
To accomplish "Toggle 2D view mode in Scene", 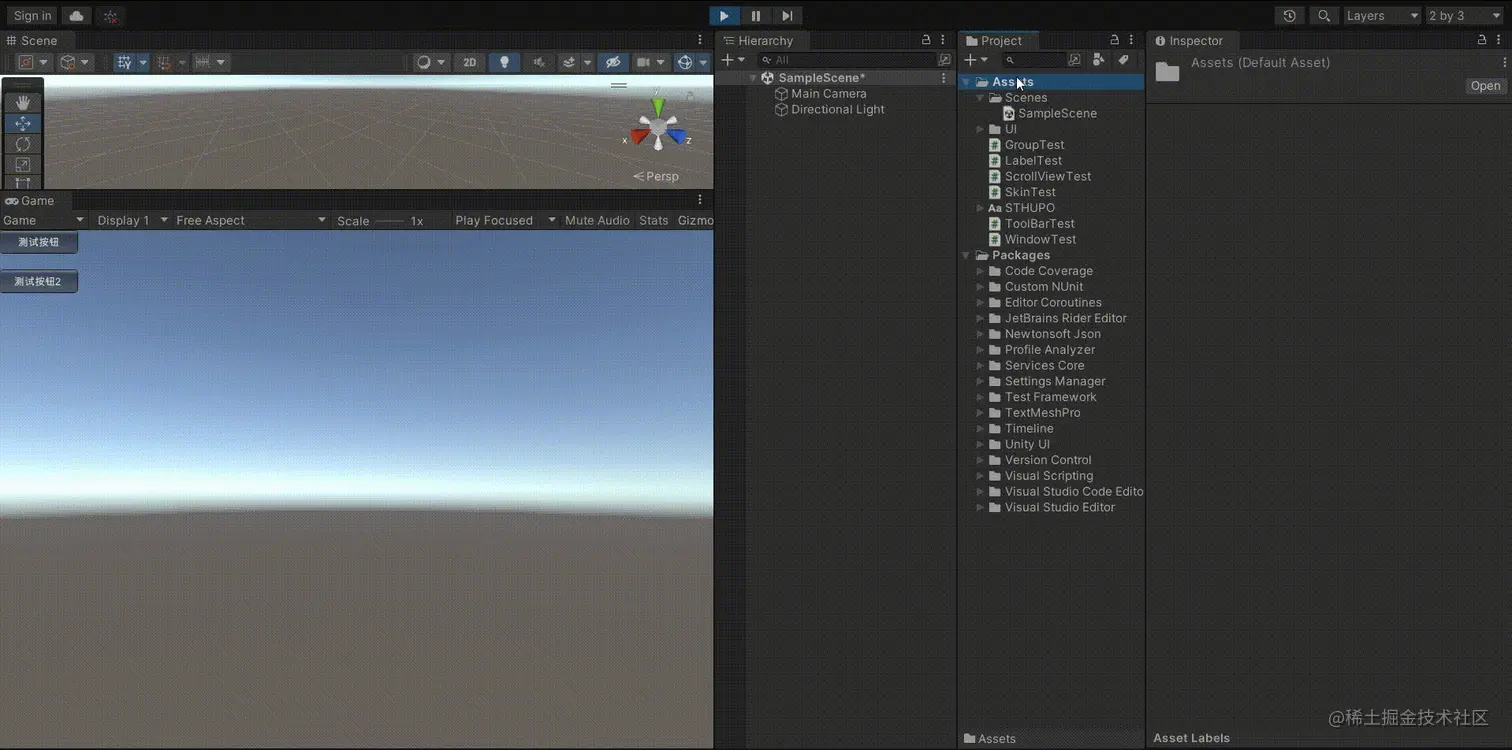I will [x=469, y=62].
